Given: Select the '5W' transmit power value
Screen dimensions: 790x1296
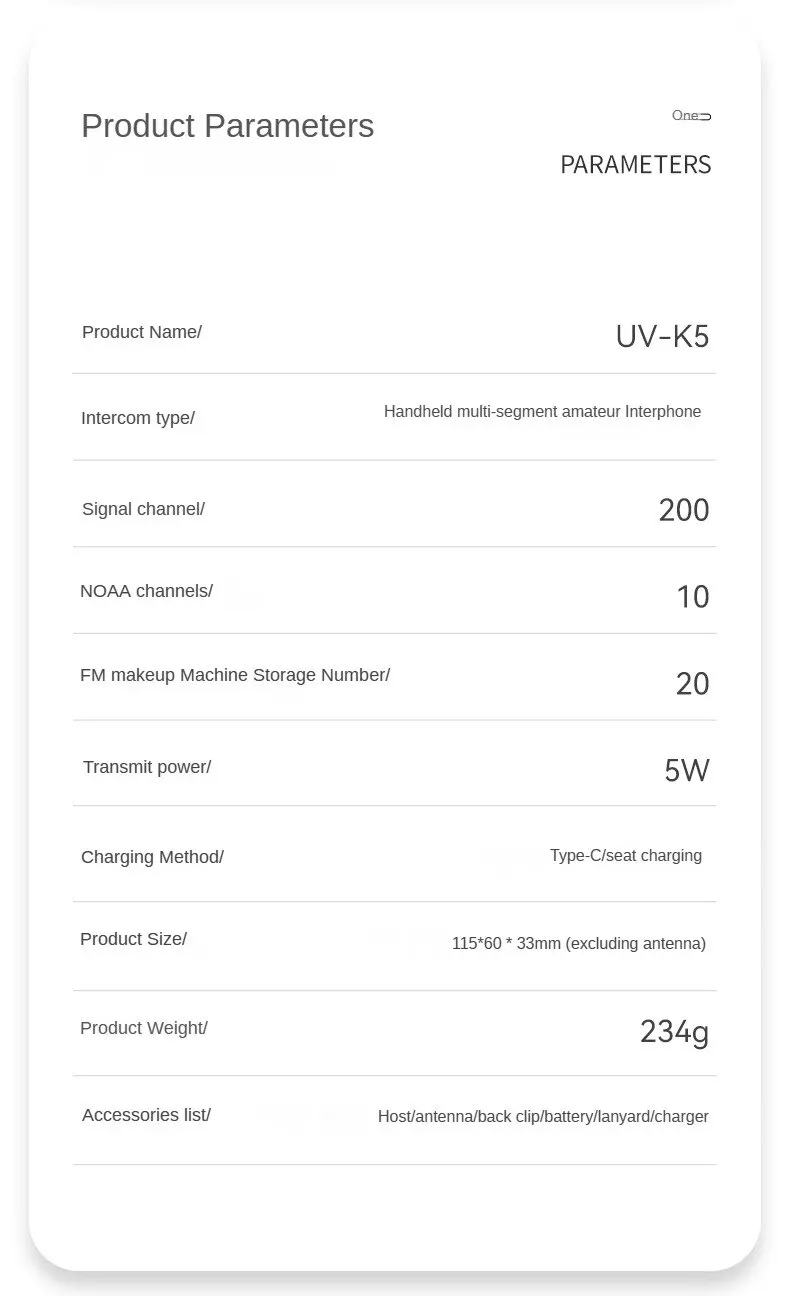Looking at the screenshot, I should (x=687, y=770).
